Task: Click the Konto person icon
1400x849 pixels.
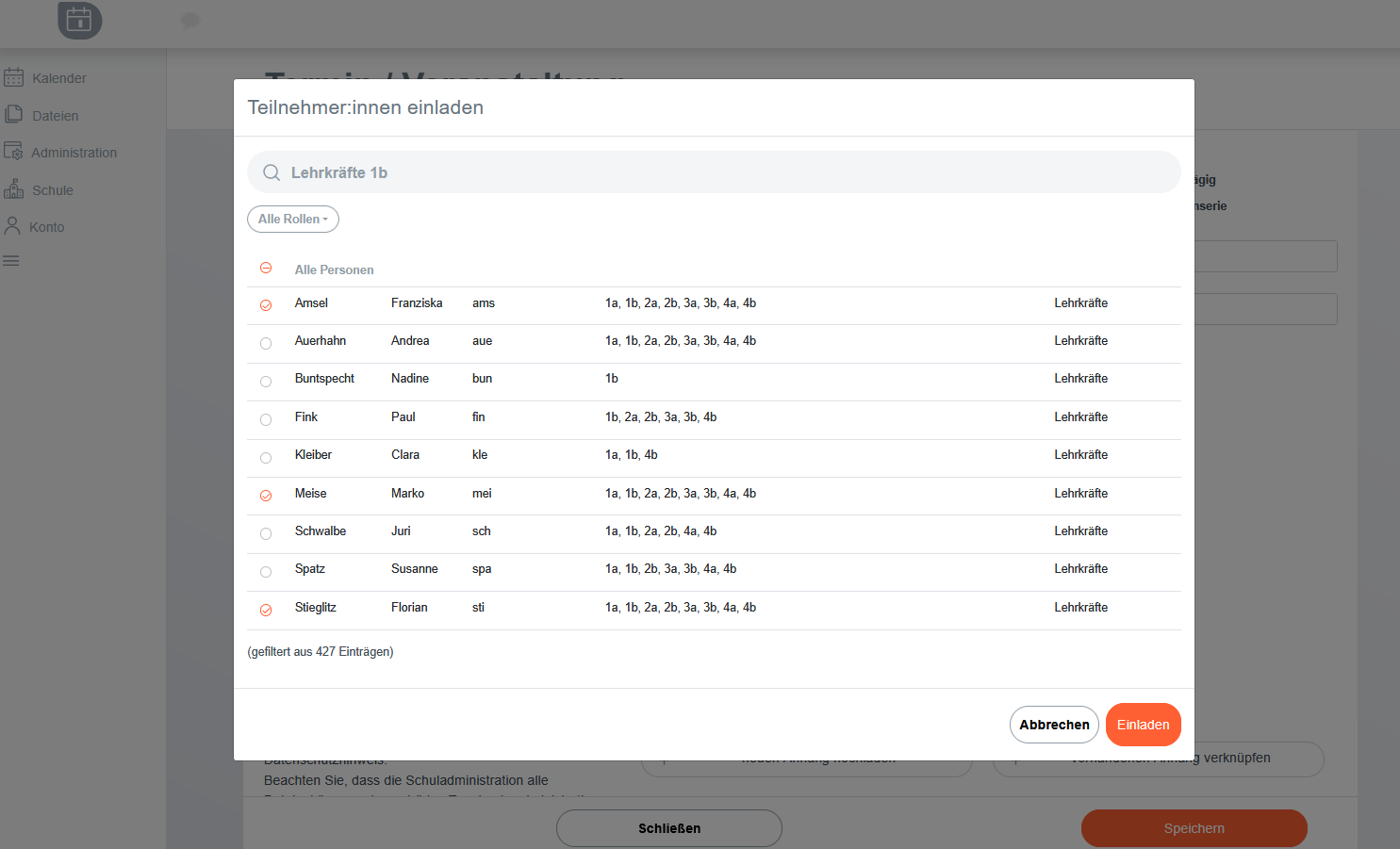Action: (12, 226)
